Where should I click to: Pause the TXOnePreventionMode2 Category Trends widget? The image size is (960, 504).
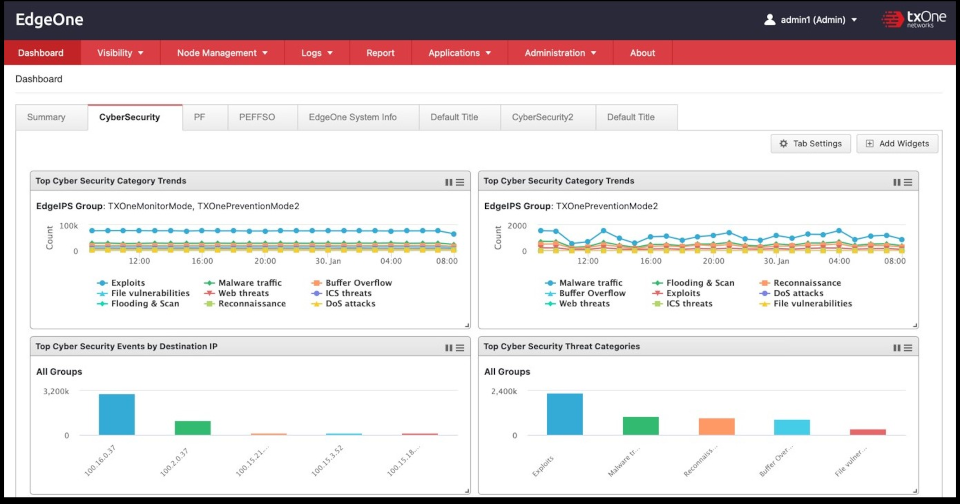pos(897,182)
